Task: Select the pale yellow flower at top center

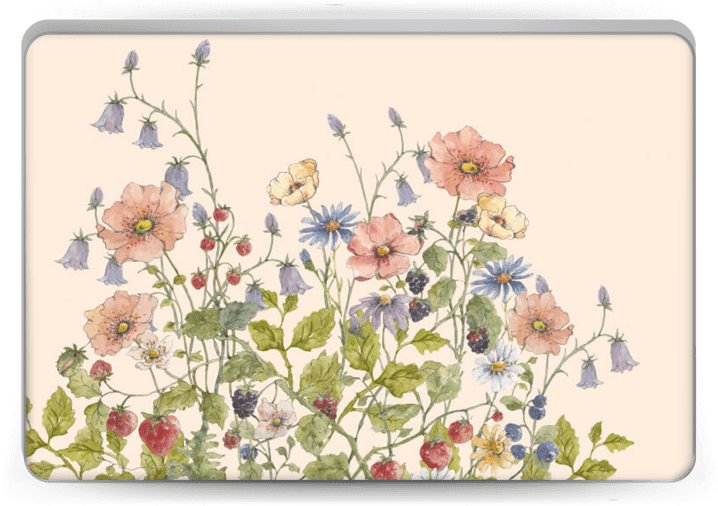Action: pos(293,183)
